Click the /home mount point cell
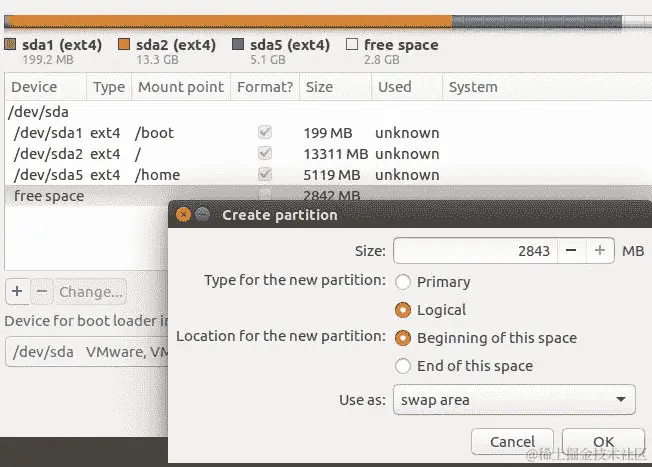 click(158, 175)
